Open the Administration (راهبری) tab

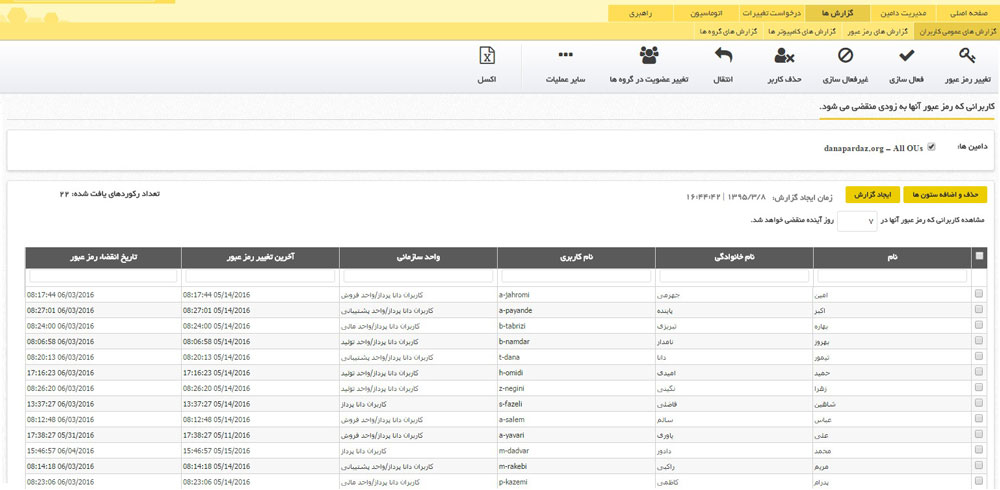640,13
